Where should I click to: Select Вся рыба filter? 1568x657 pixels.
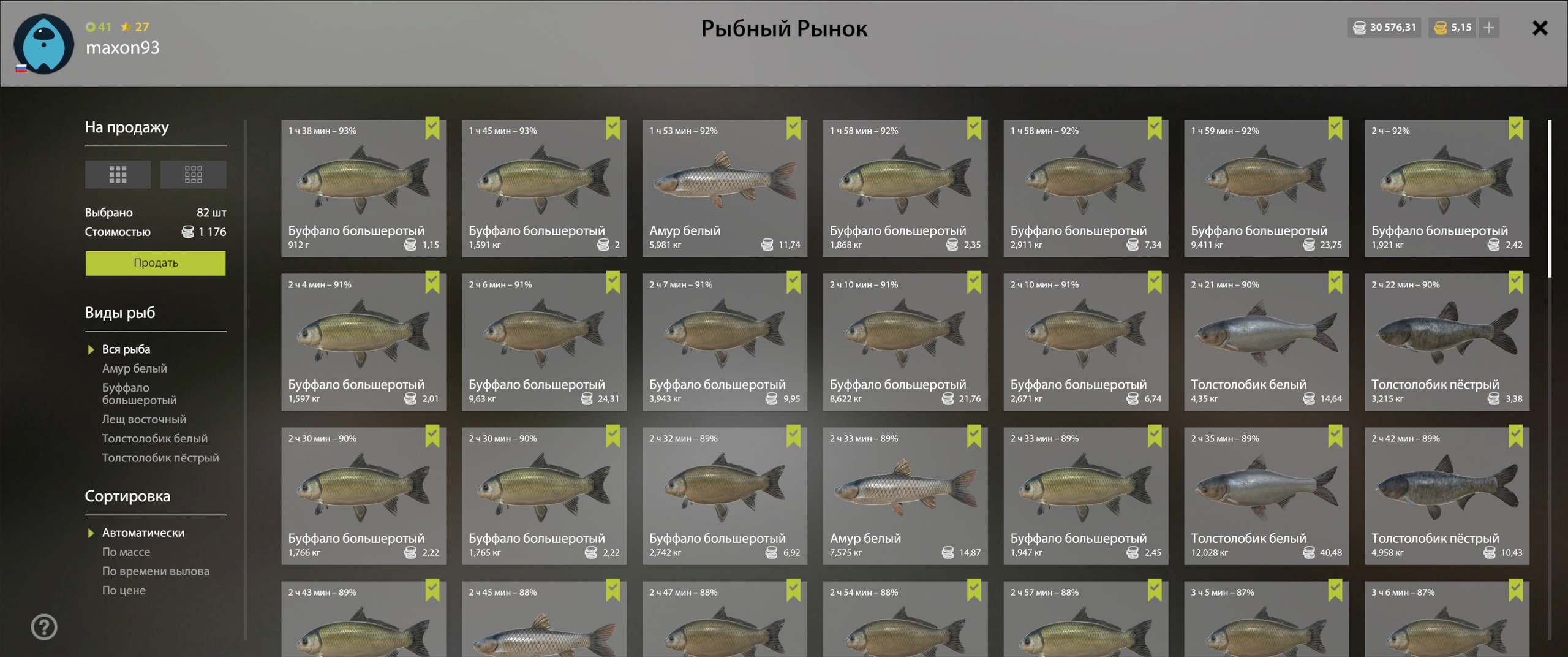pyautogui.click(x=126, y=349)
